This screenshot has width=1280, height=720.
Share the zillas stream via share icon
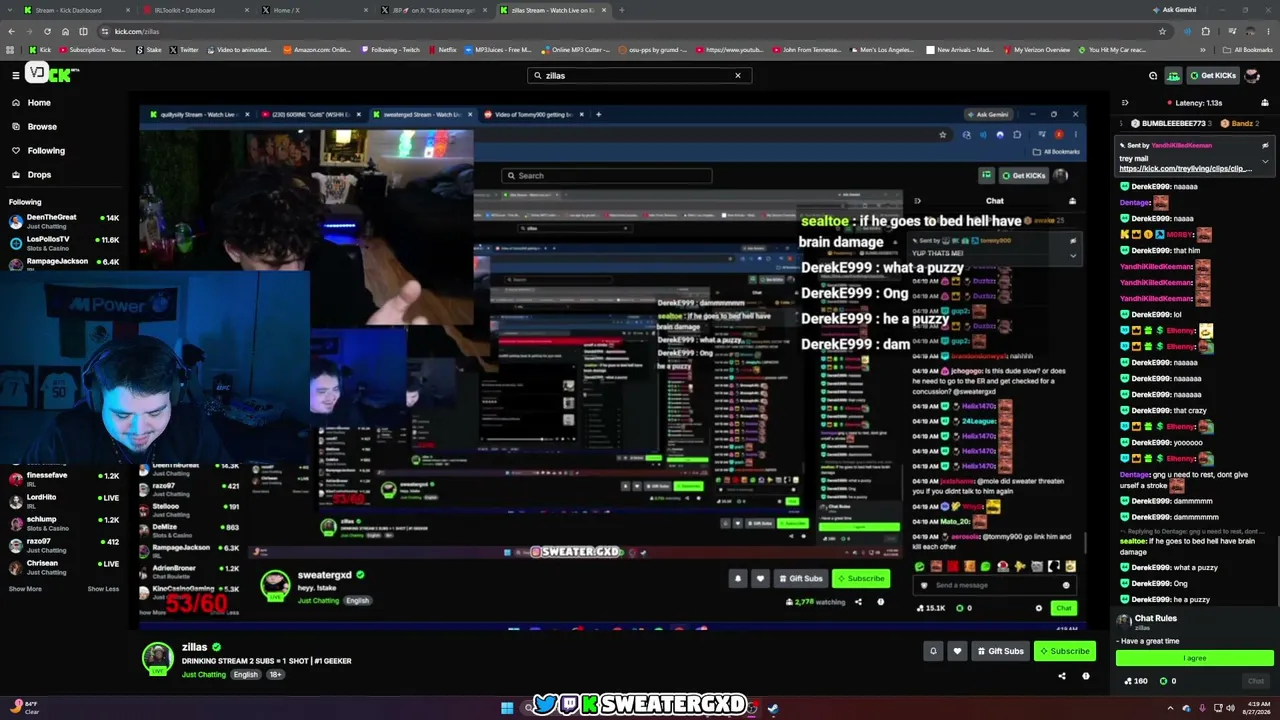1062,676
